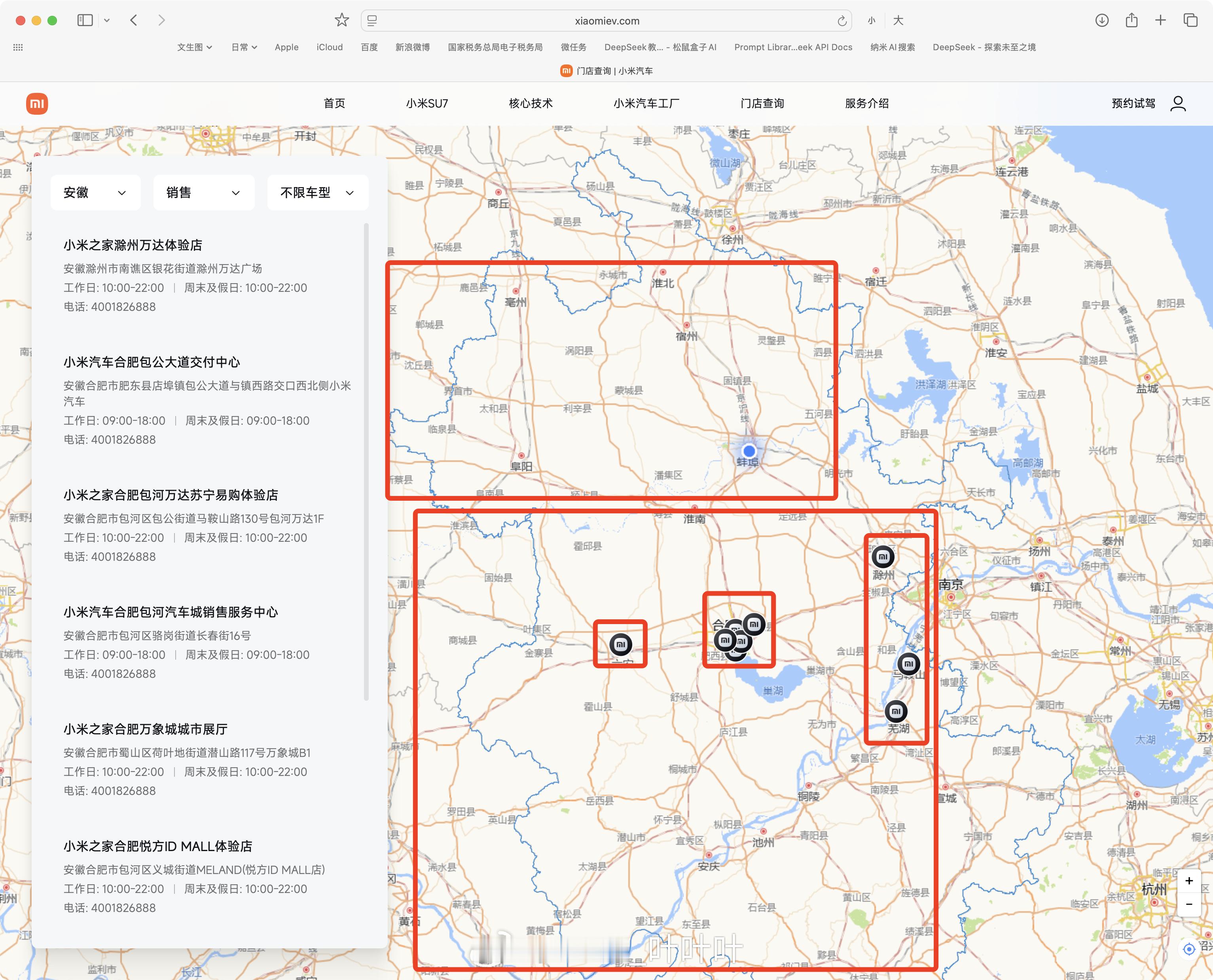The width and height of the screenshot is (1213, 980).
Task: Open the 核心技术 menu item
Action: (x=531, y=103)
